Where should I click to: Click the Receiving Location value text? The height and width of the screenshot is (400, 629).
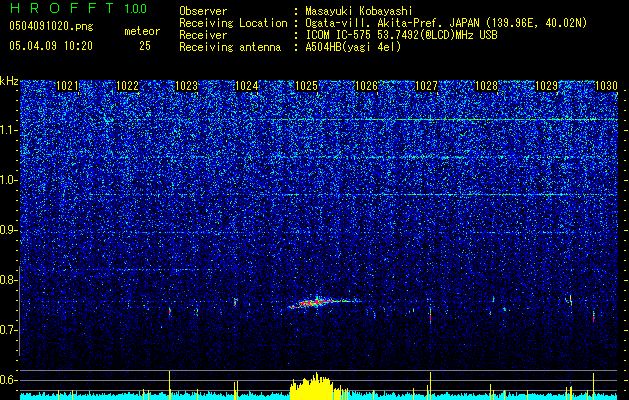click(446, 23)
